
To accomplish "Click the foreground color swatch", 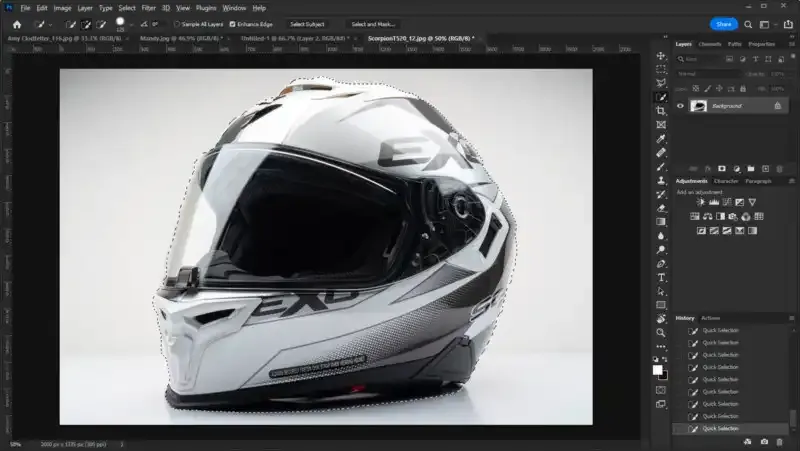I will 658,369.
